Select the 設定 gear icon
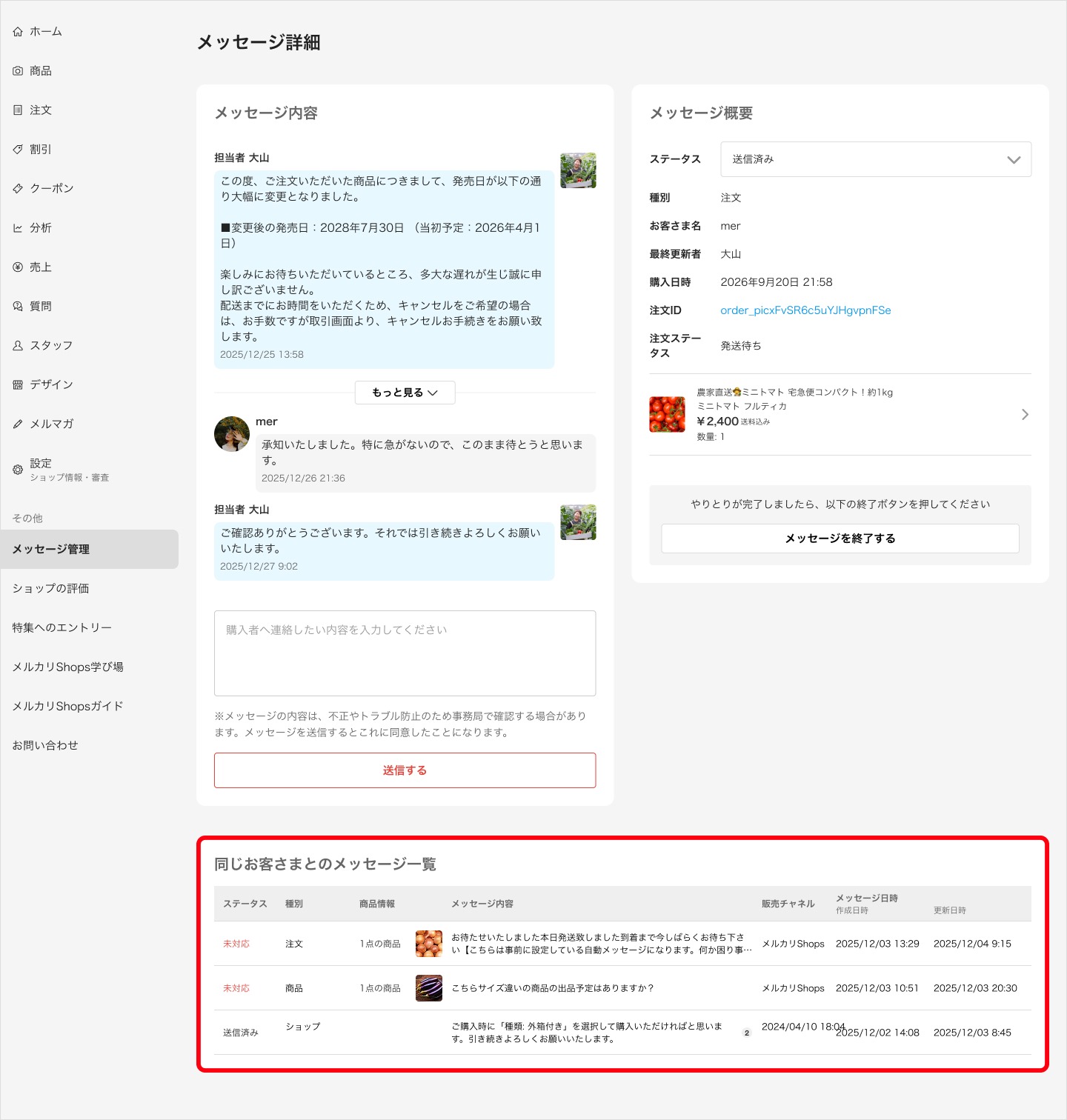1067x1120 pixels. (18, 470)
